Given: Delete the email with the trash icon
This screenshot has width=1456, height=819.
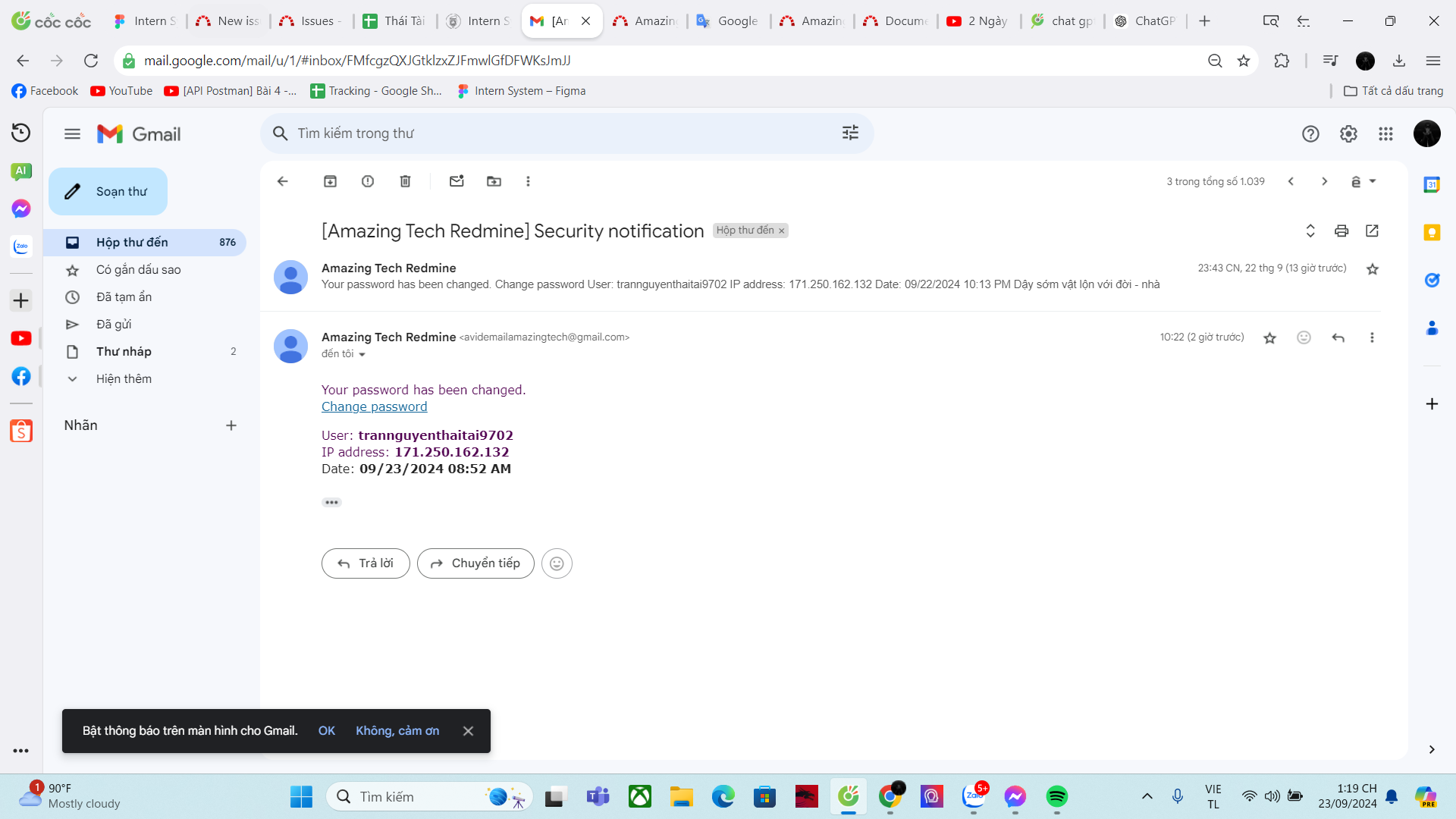Looking at the screenshot, I should tap(405, 181).
